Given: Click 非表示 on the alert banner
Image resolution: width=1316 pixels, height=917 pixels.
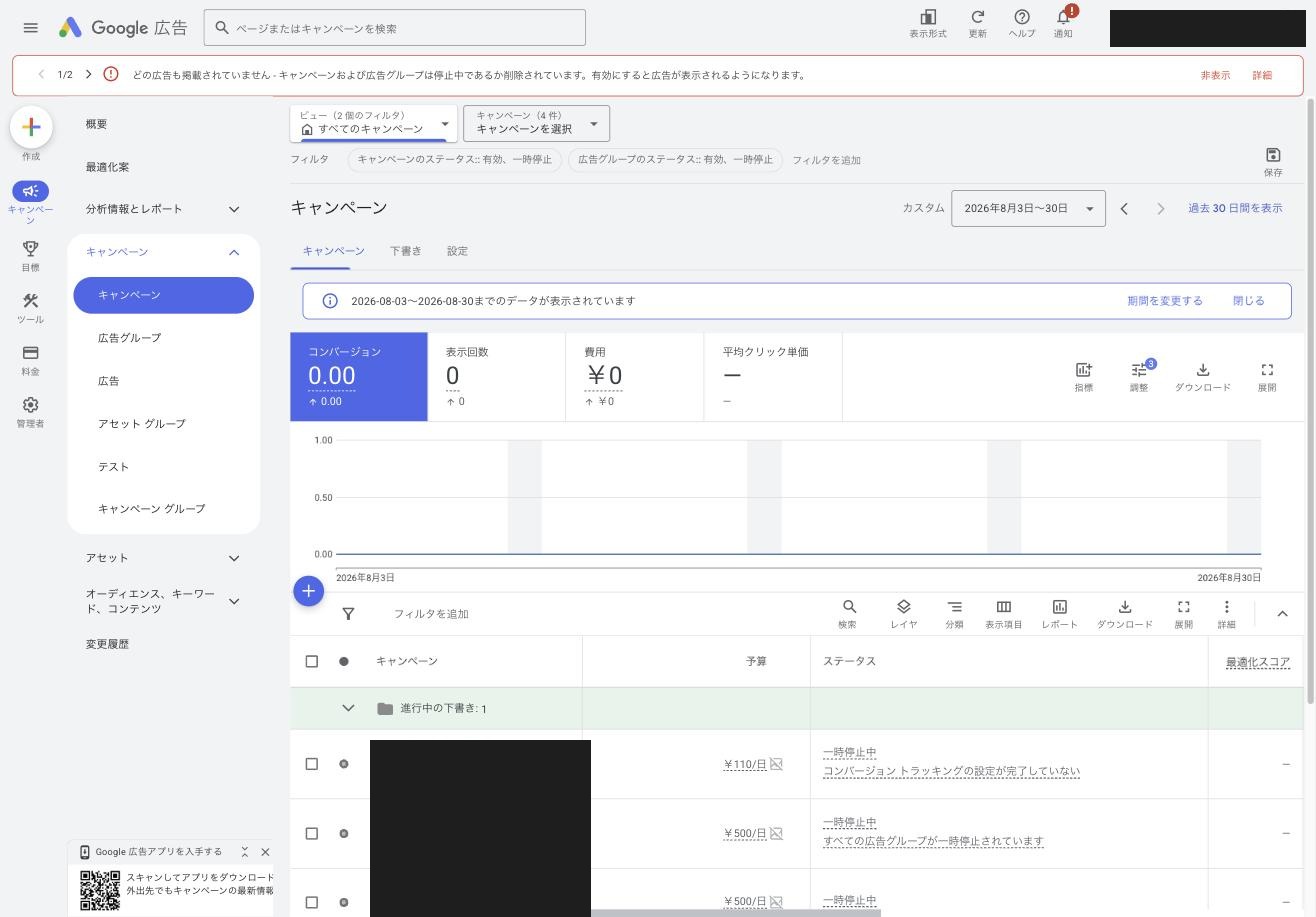Looking at the screenshot, I should point(1215,75).
